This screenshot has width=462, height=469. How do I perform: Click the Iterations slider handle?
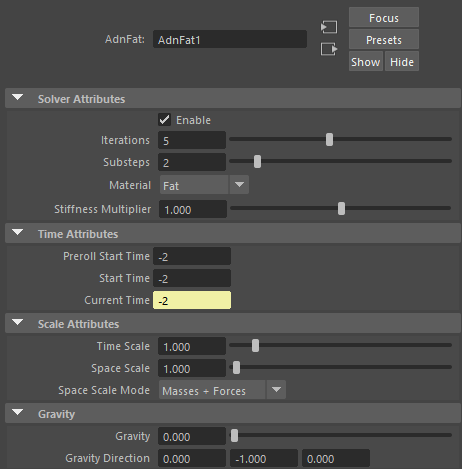tap(329, 140)
